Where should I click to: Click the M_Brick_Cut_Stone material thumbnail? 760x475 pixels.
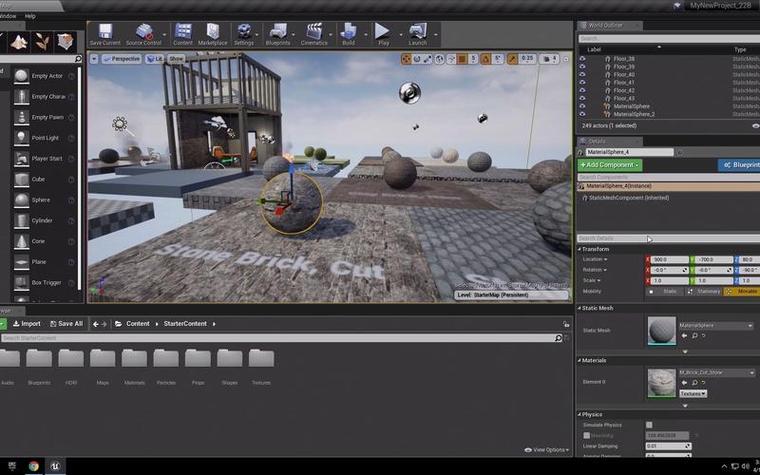[662, 383]
